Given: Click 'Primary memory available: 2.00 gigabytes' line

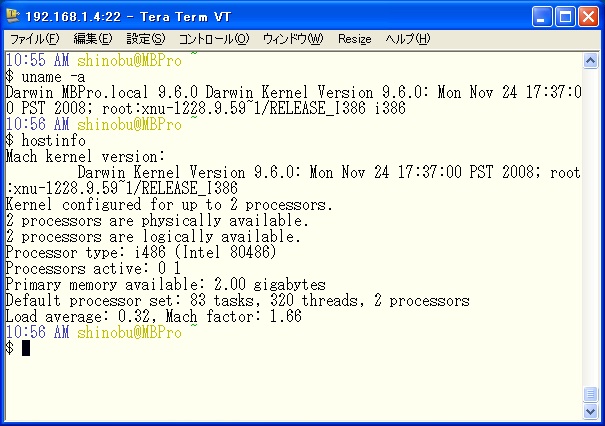Looking at the screenshot, I should pyautogui.click(x=166, y=285).
